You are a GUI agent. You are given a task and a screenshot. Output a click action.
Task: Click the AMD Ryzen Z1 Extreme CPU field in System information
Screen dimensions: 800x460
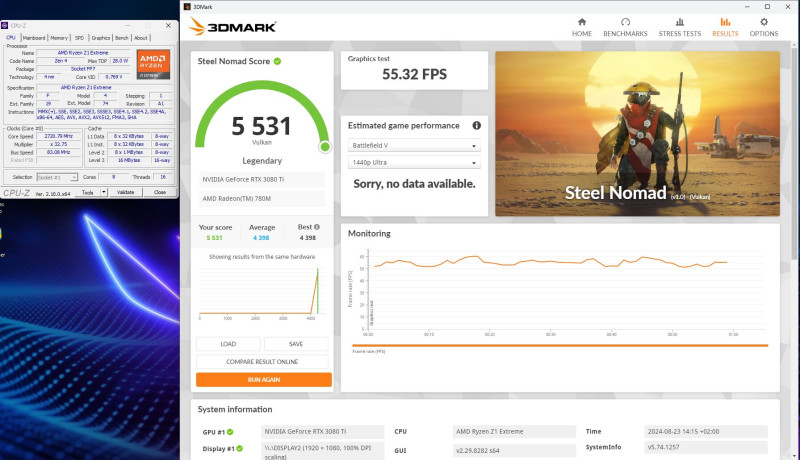[x=514, y=431]
